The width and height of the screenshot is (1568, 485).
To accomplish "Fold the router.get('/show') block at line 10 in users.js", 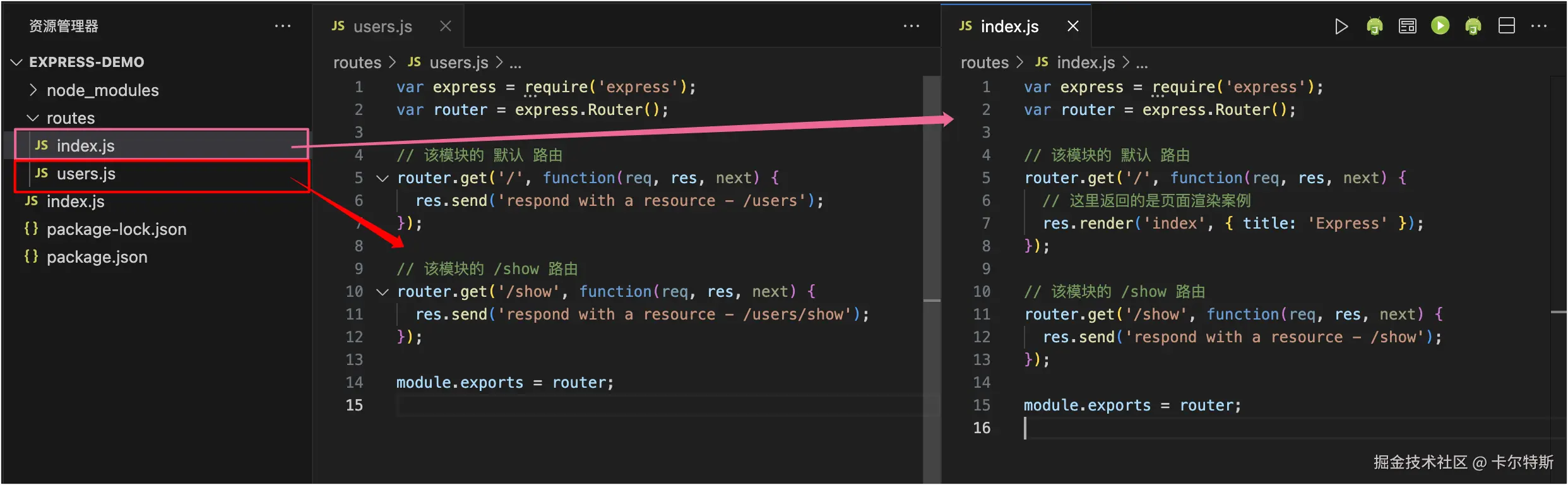I will [x=382, y=292].
